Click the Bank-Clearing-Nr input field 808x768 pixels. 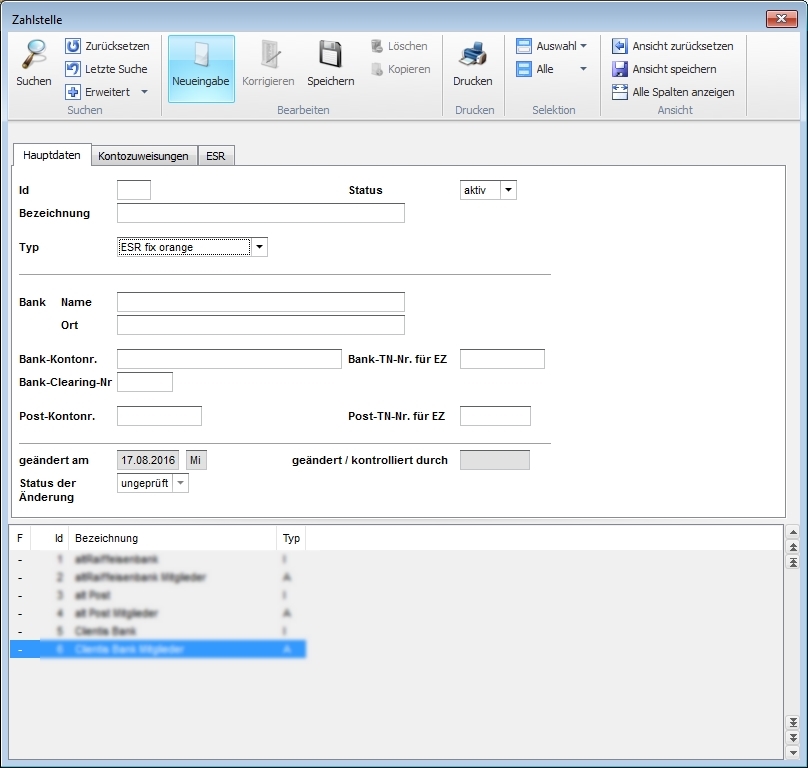[x=145, y=382]
